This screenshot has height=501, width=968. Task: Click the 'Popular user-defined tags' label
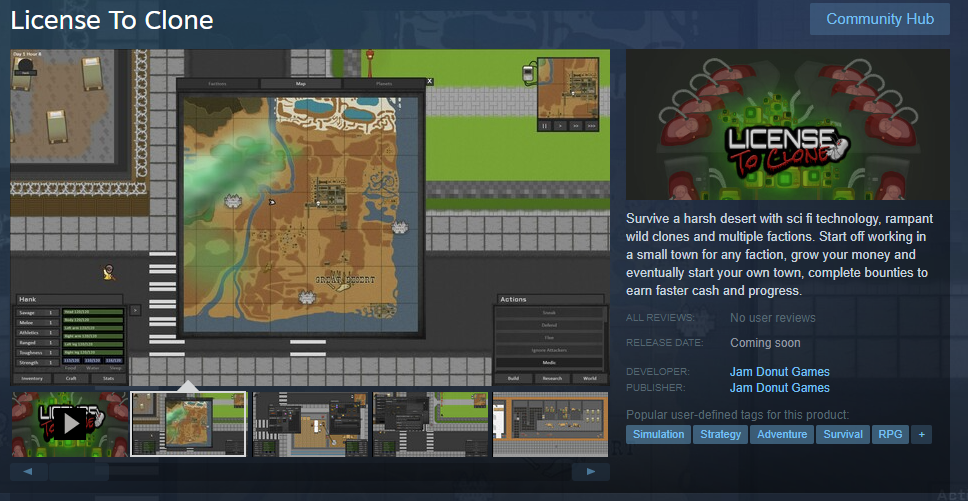pos(738,415)
